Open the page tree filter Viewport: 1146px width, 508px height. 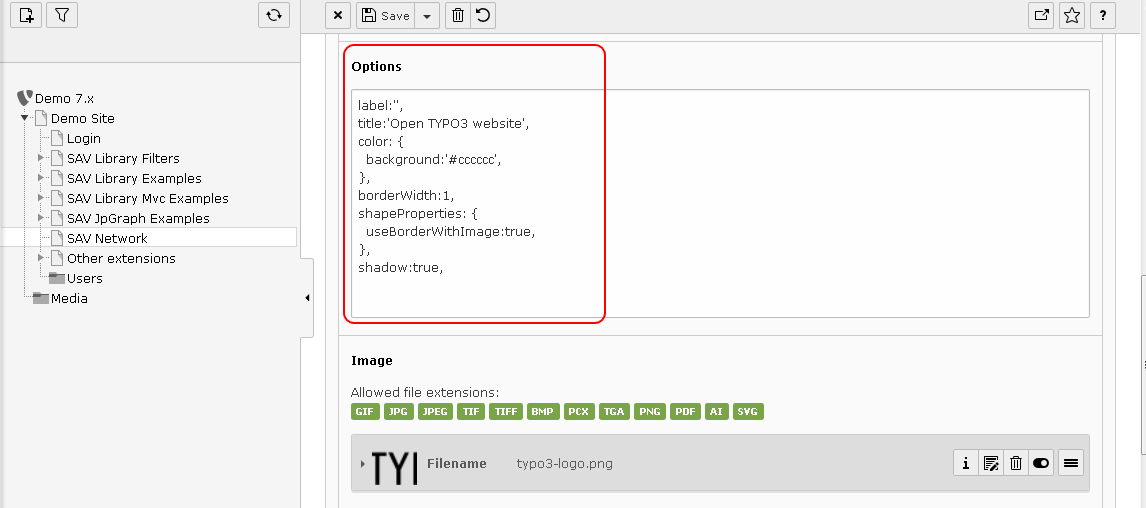62,15
